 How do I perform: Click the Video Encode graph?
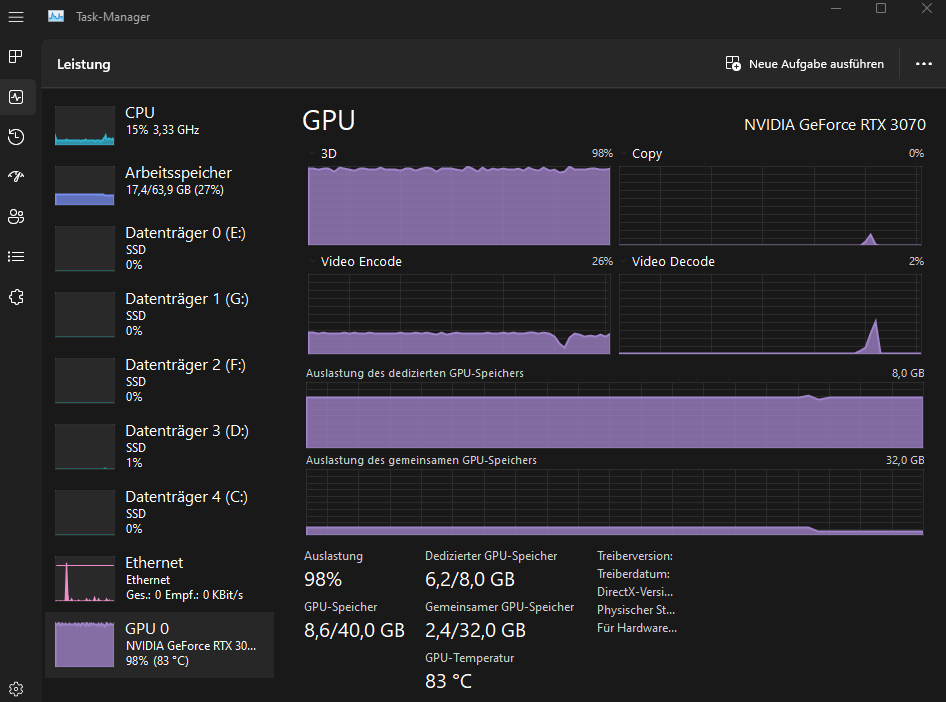[x=459, y=314]
